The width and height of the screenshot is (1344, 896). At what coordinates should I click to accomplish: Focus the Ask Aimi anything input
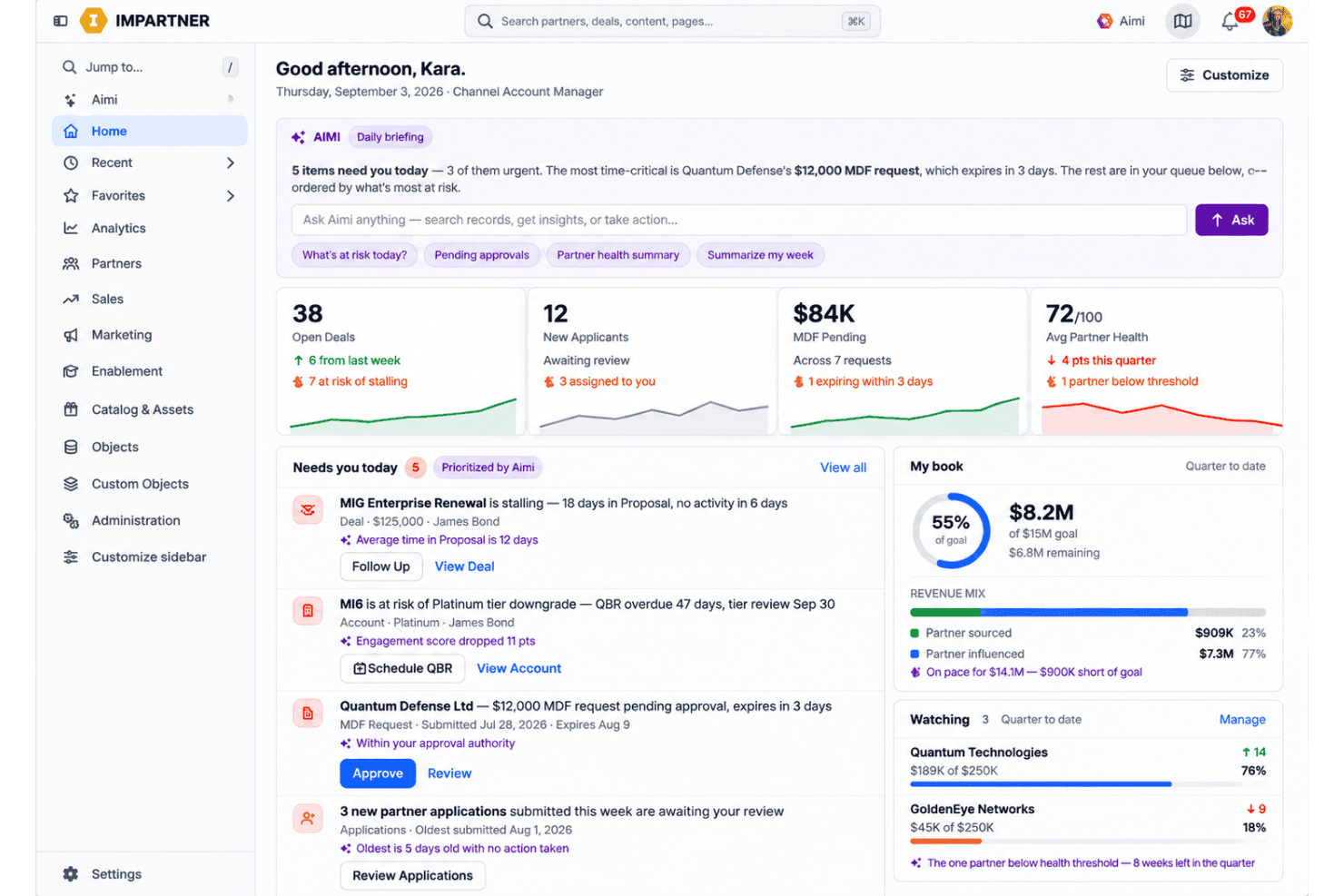point(739,220)
